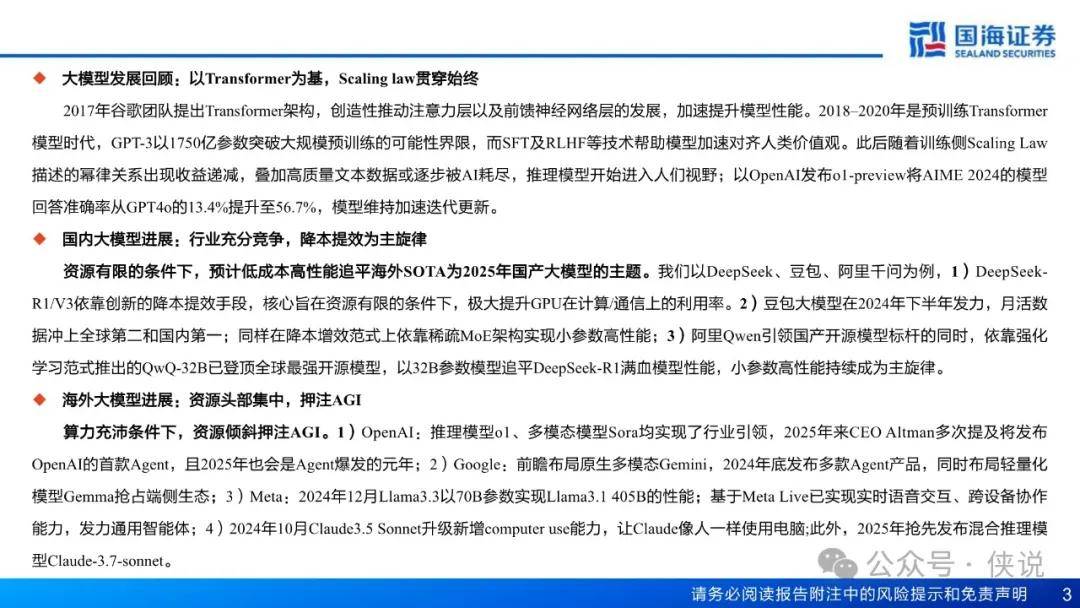Click the phrase computer use能力
This screenshot has width=1080, height=608.
(543, 529)
